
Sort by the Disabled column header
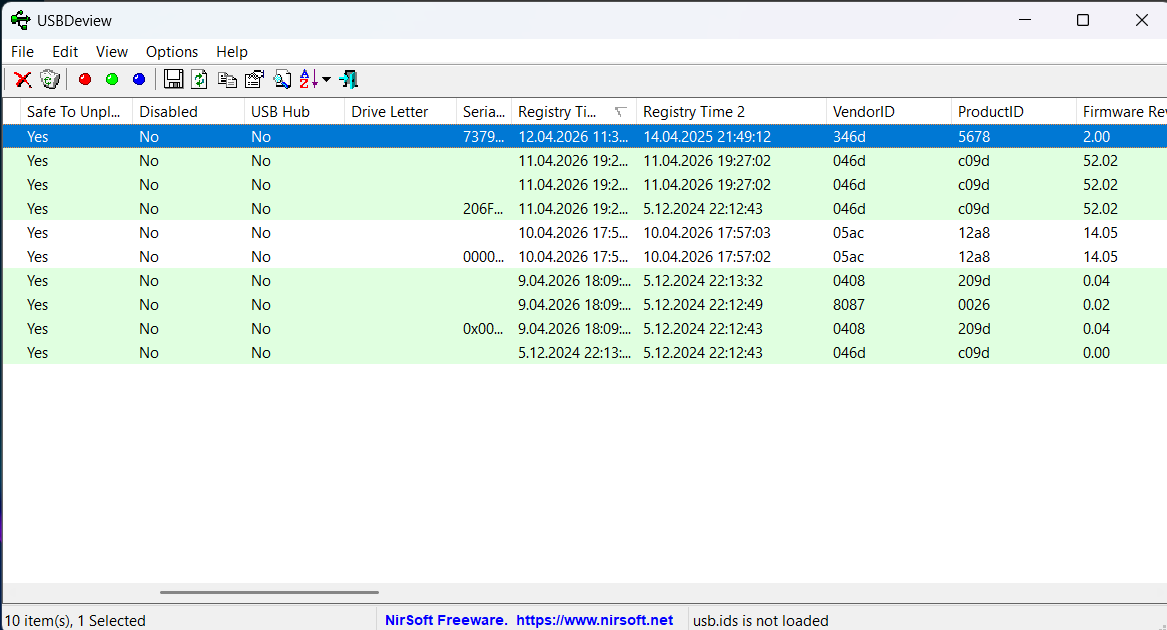pyautogui.click(x=188, y=112)
